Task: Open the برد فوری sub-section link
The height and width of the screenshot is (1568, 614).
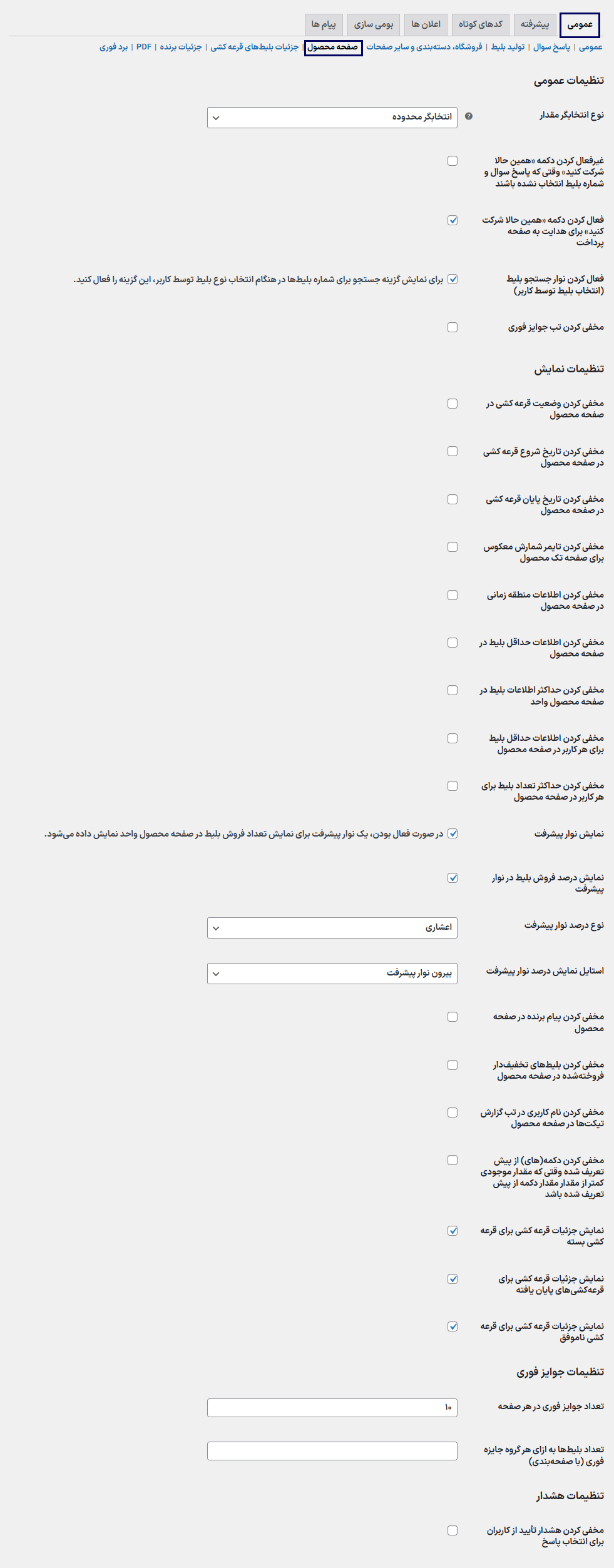Action: pos(113,47)
